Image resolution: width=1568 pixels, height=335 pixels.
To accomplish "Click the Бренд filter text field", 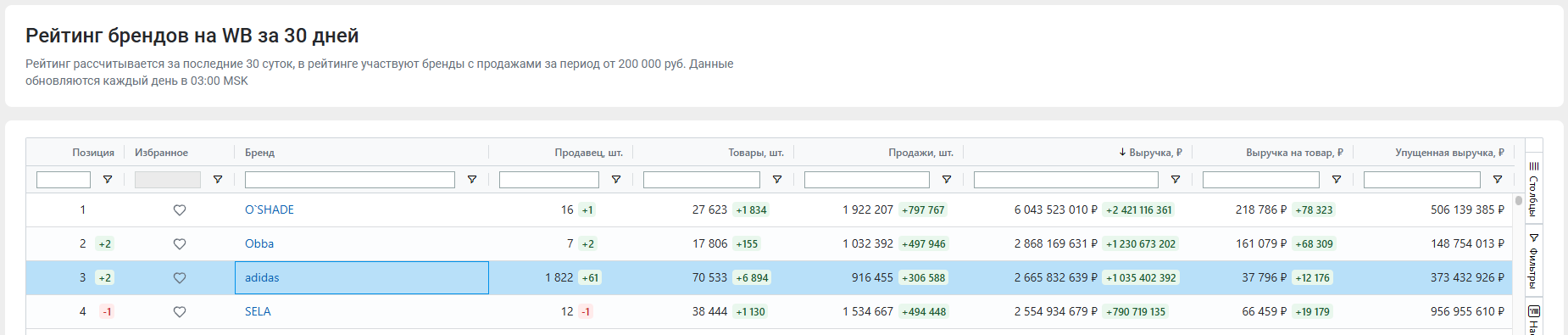I will (x=350, y=180).
